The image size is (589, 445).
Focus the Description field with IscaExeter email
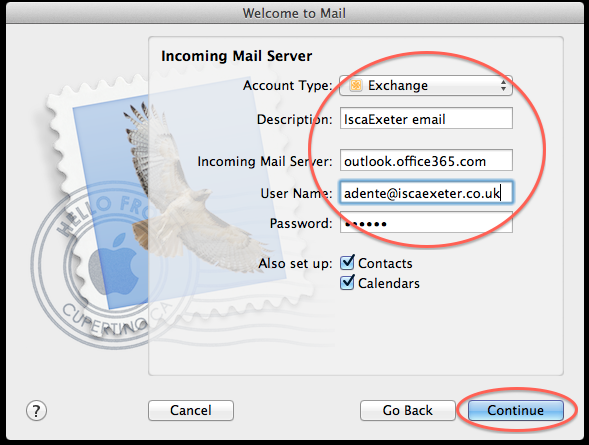(x=426, y=119)
